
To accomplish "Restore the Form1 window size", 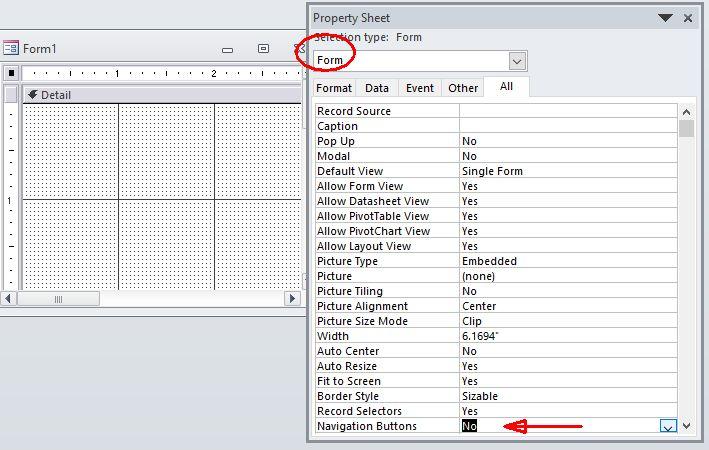I will (263, 49).
